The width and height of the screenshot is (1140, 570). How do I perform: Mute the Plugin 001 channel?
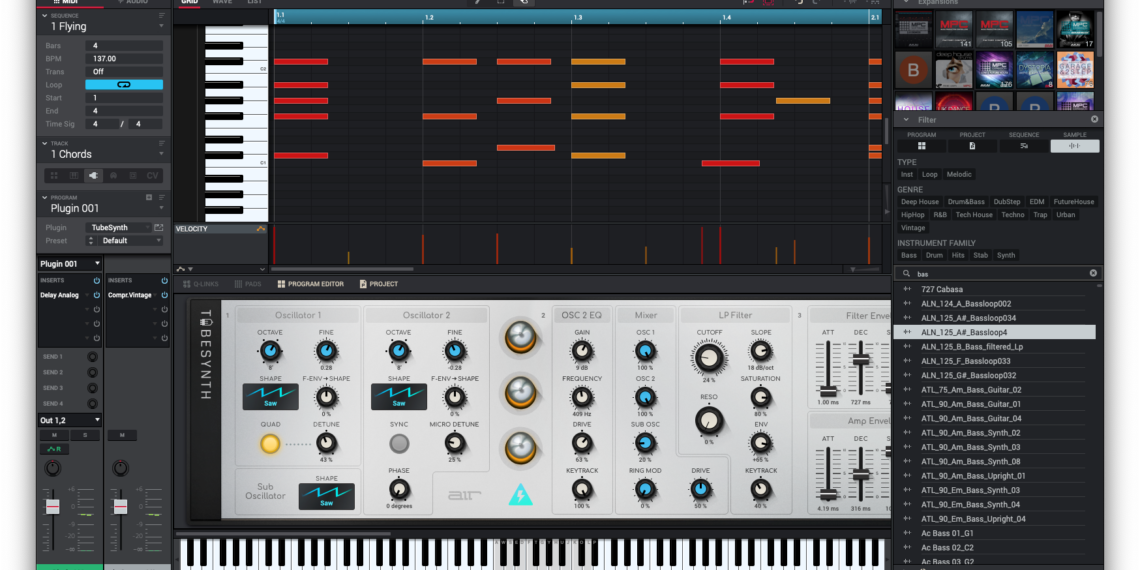(55, 435)
